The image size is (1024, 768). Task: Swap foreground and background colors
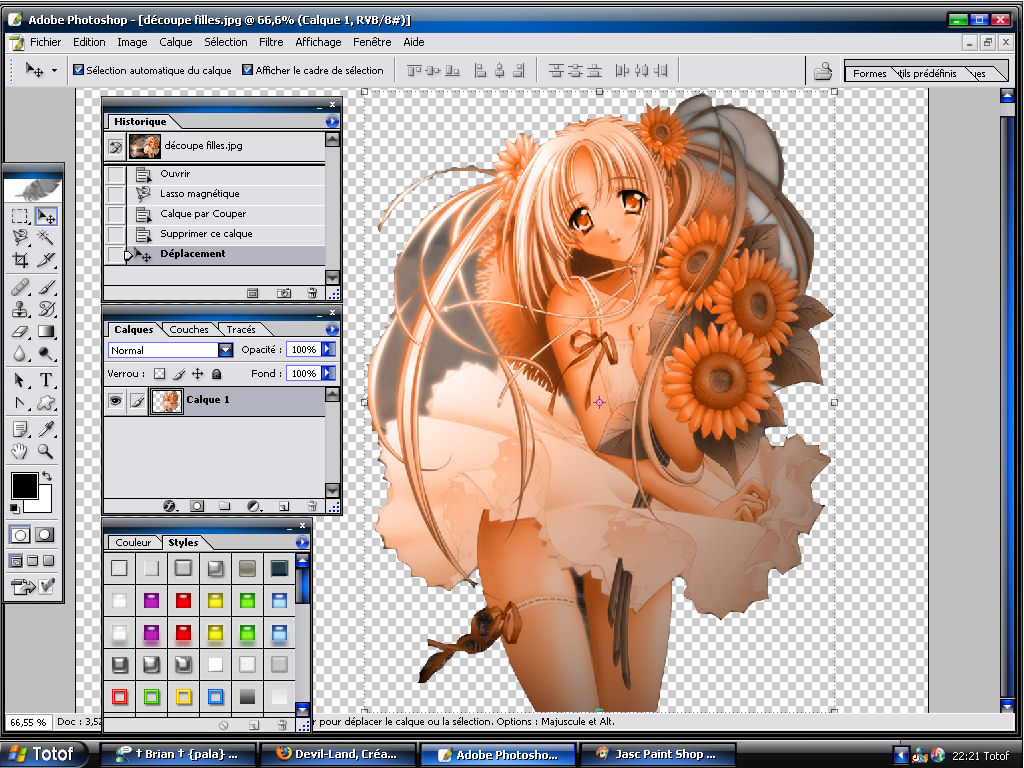(47, 476)
